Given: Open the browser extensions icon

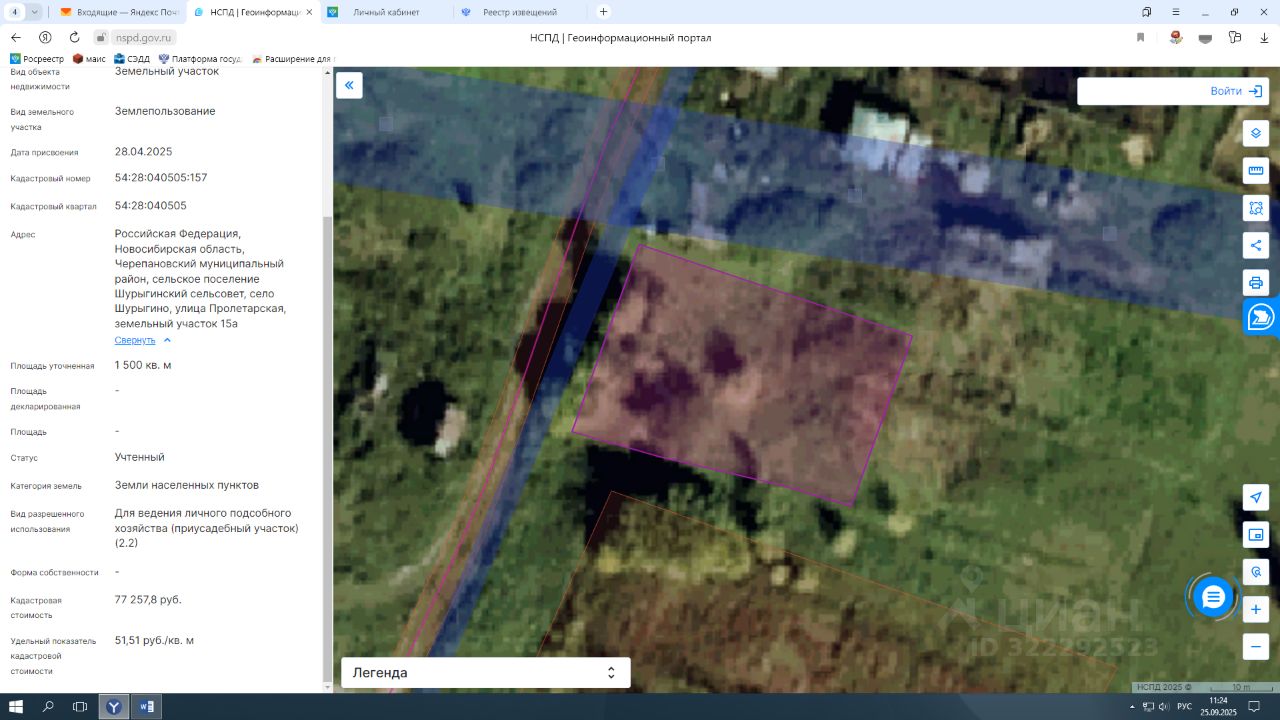Looking at the screenshot, I should pos(1235,37).
